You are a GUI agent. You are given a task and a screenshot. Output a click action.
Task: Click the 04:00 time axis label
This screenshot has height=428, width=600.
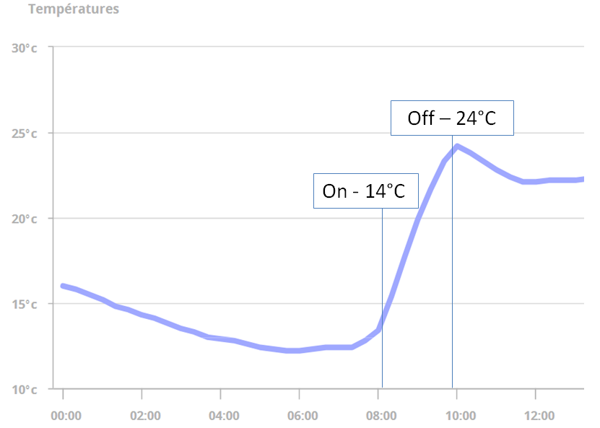tap(224, 415)
